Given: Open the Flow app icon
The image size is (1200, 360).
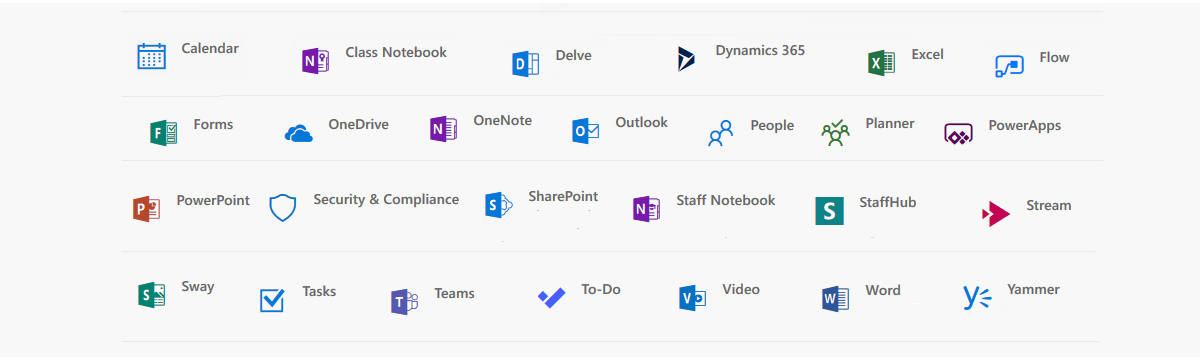Looking at the screenshot, I should click(1010, 65).
